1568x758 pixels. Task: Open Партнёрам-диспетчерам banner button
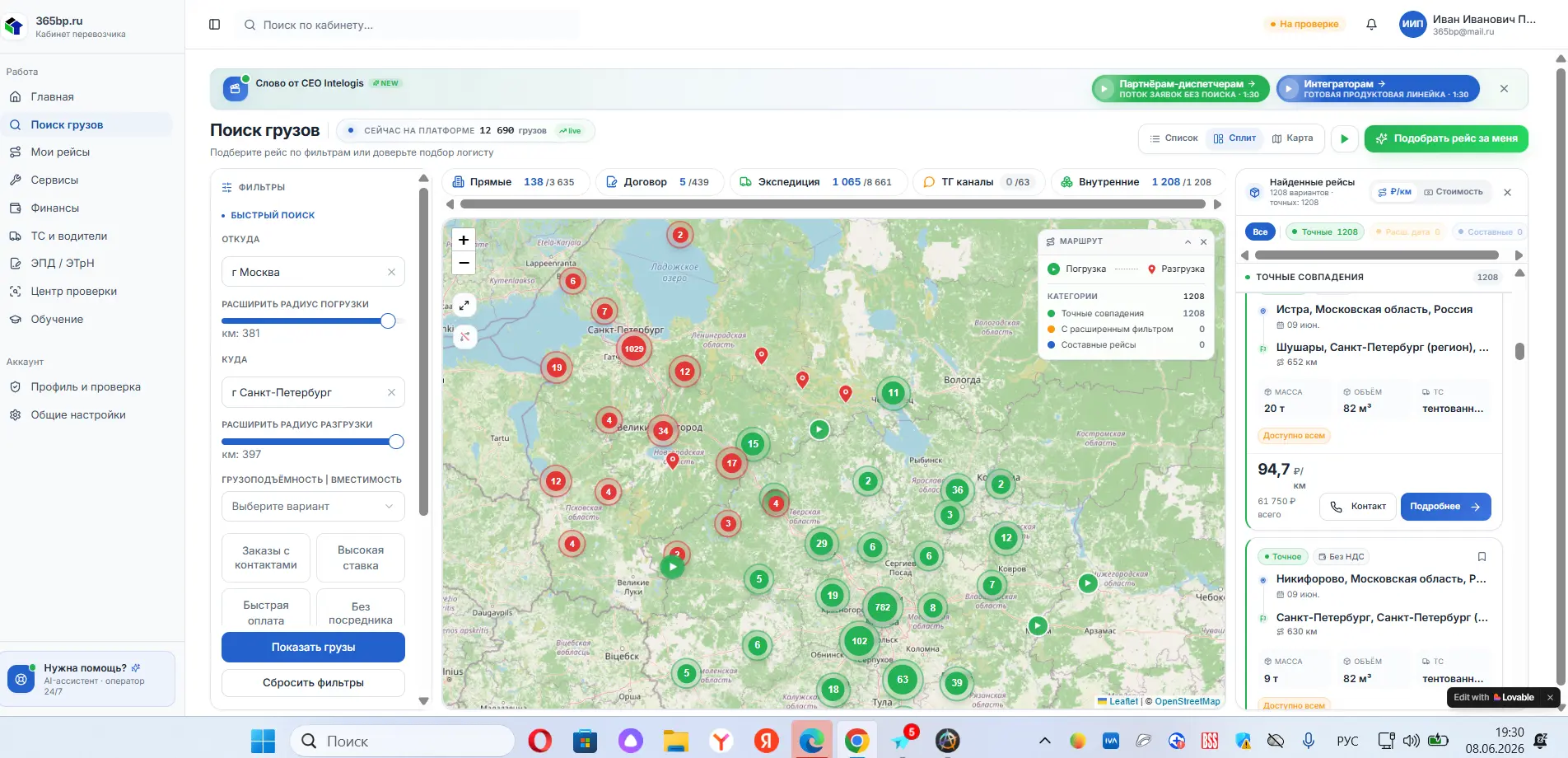[x=1180, y=89]
